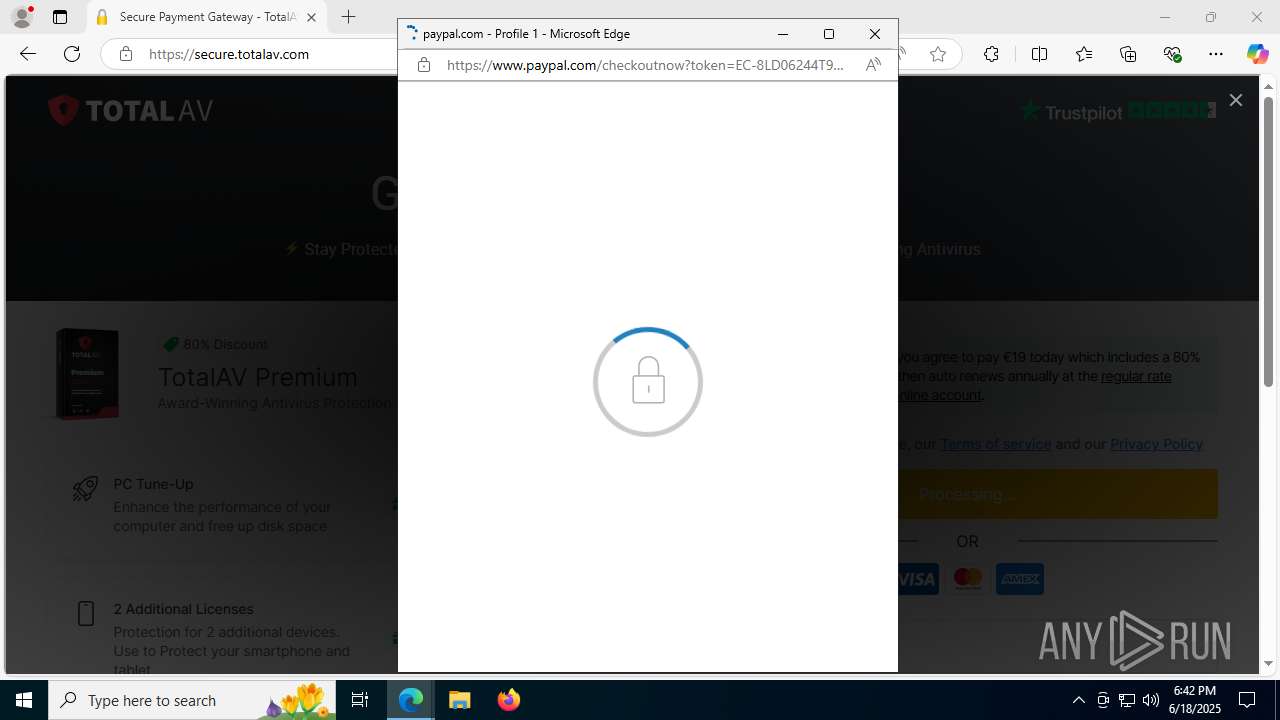Go back with the browser back arrow

click(28, 54)
